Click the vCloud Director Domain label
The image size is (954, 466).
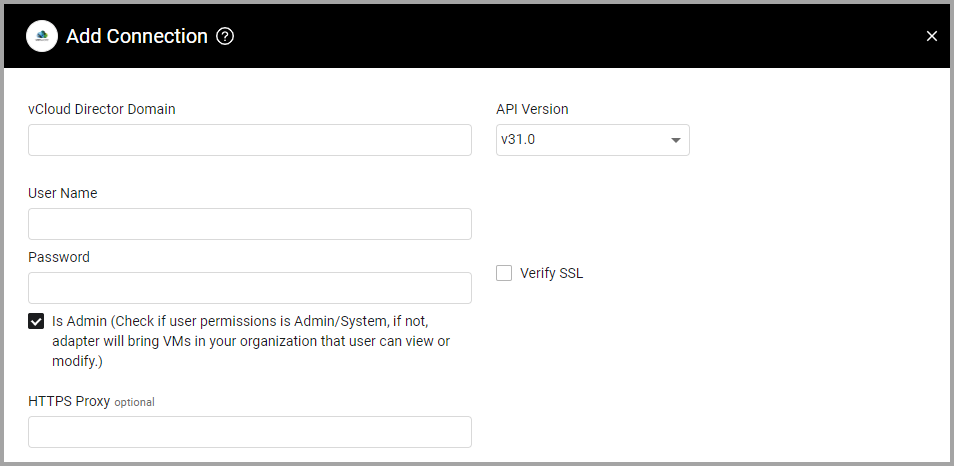pos(102,109)
